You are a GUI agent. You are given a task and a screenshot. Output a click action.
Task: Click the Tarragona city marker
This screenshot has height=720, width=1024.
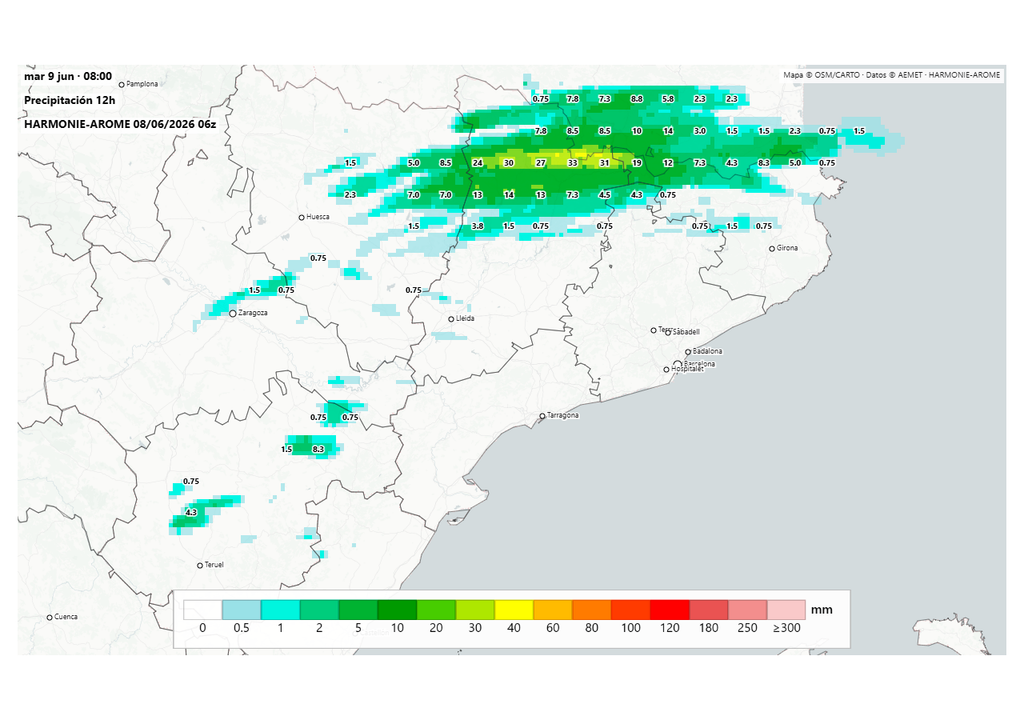click(x=542, y=416)
